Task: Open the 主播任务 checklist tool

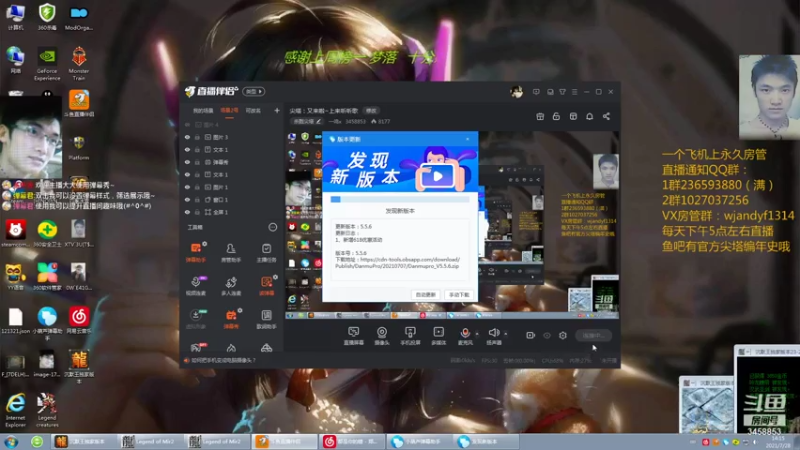Action: tap(266, 252)
